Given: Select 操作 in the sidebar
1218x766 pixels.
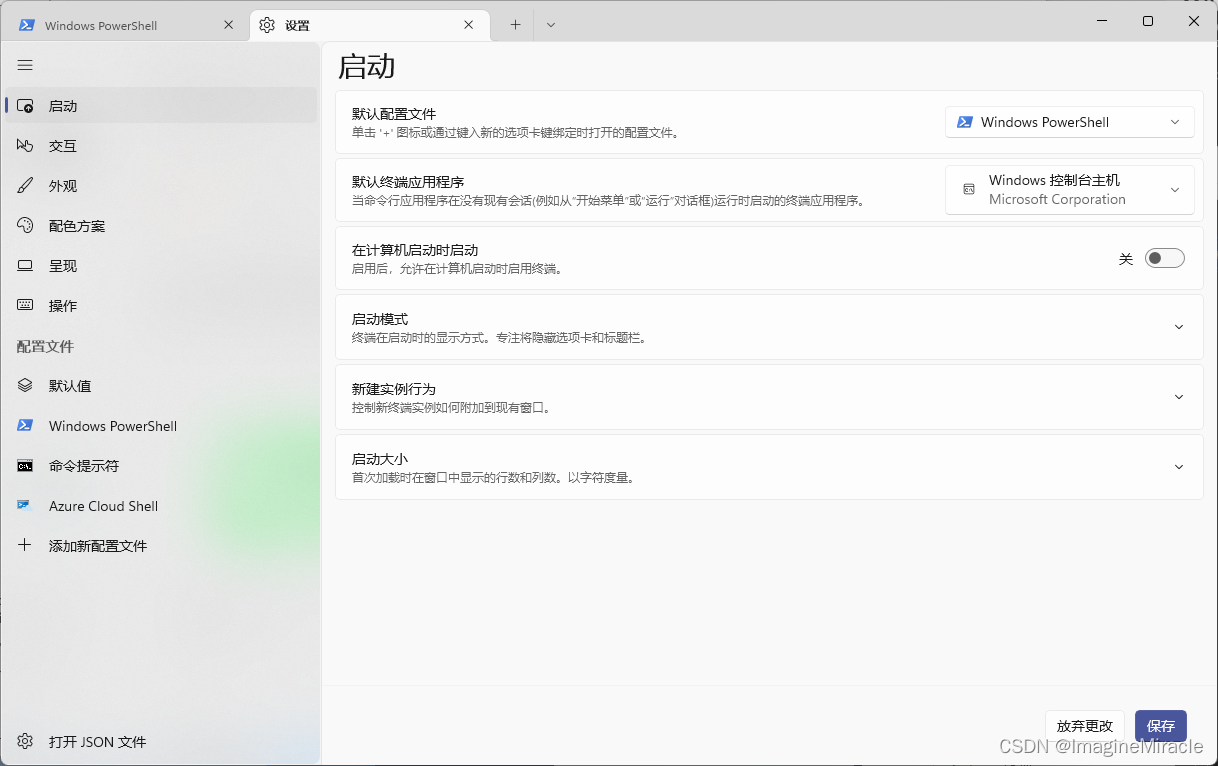Looking at the screenshot, I should click(161, 306).
